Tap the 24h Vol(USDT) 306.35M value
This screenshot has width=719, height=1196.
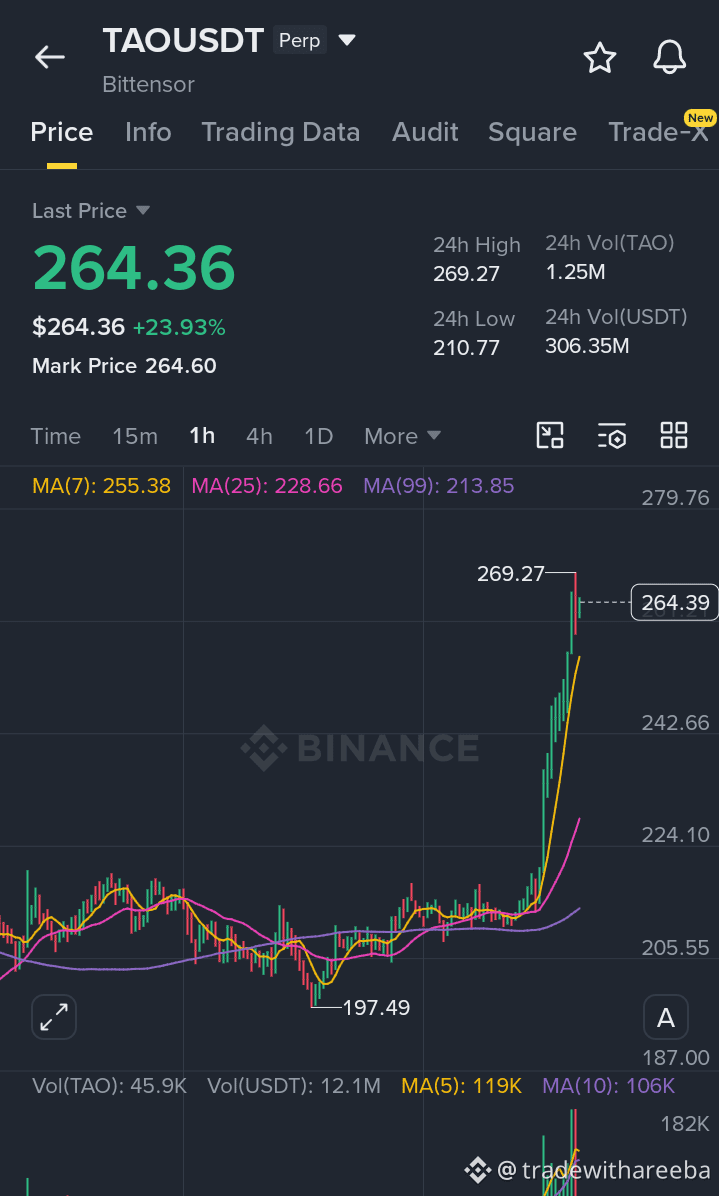[x=587, y=346]
